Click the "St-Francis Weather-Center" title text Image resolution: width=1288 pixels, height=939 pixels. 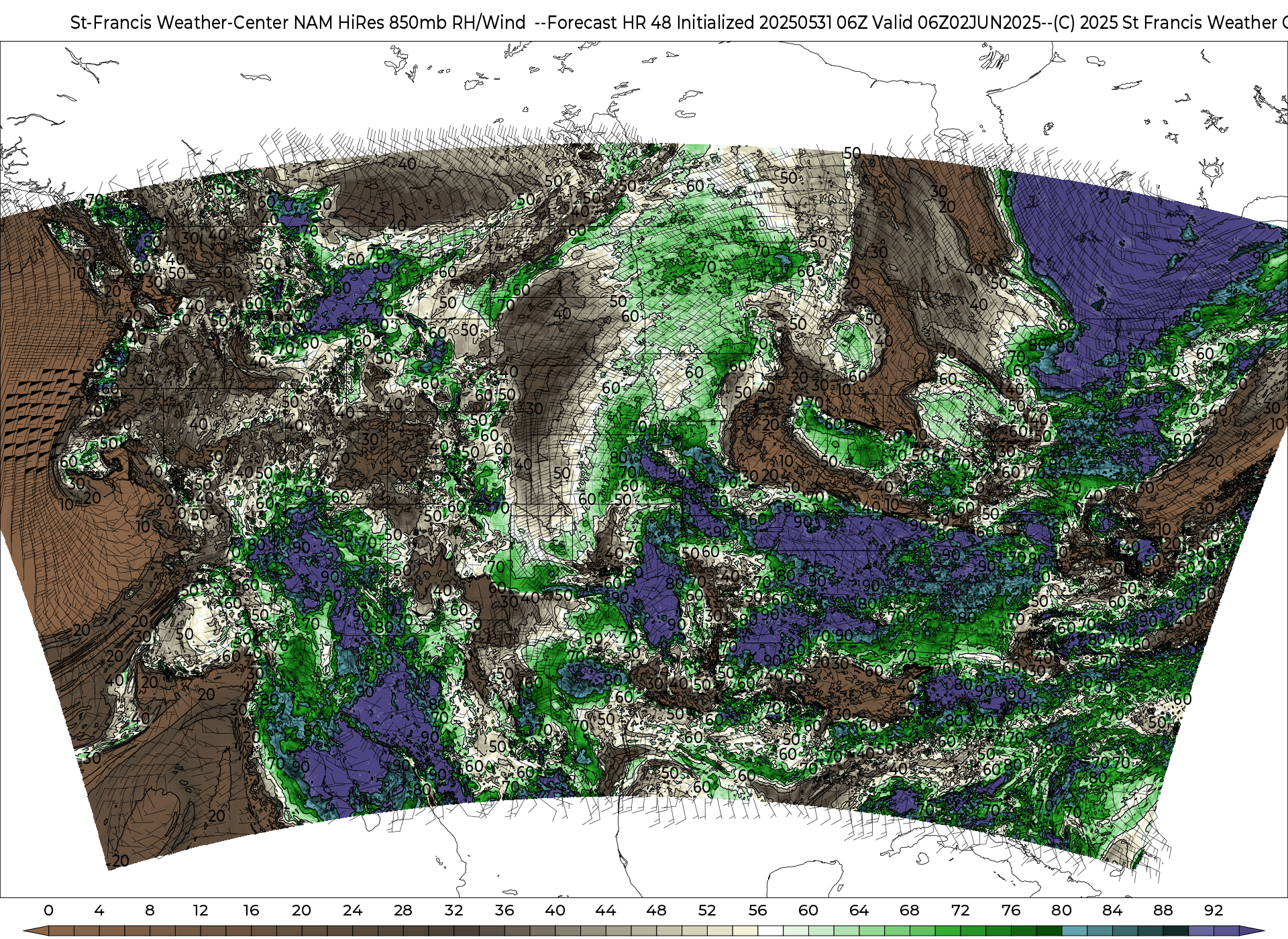tap(180, 23)
